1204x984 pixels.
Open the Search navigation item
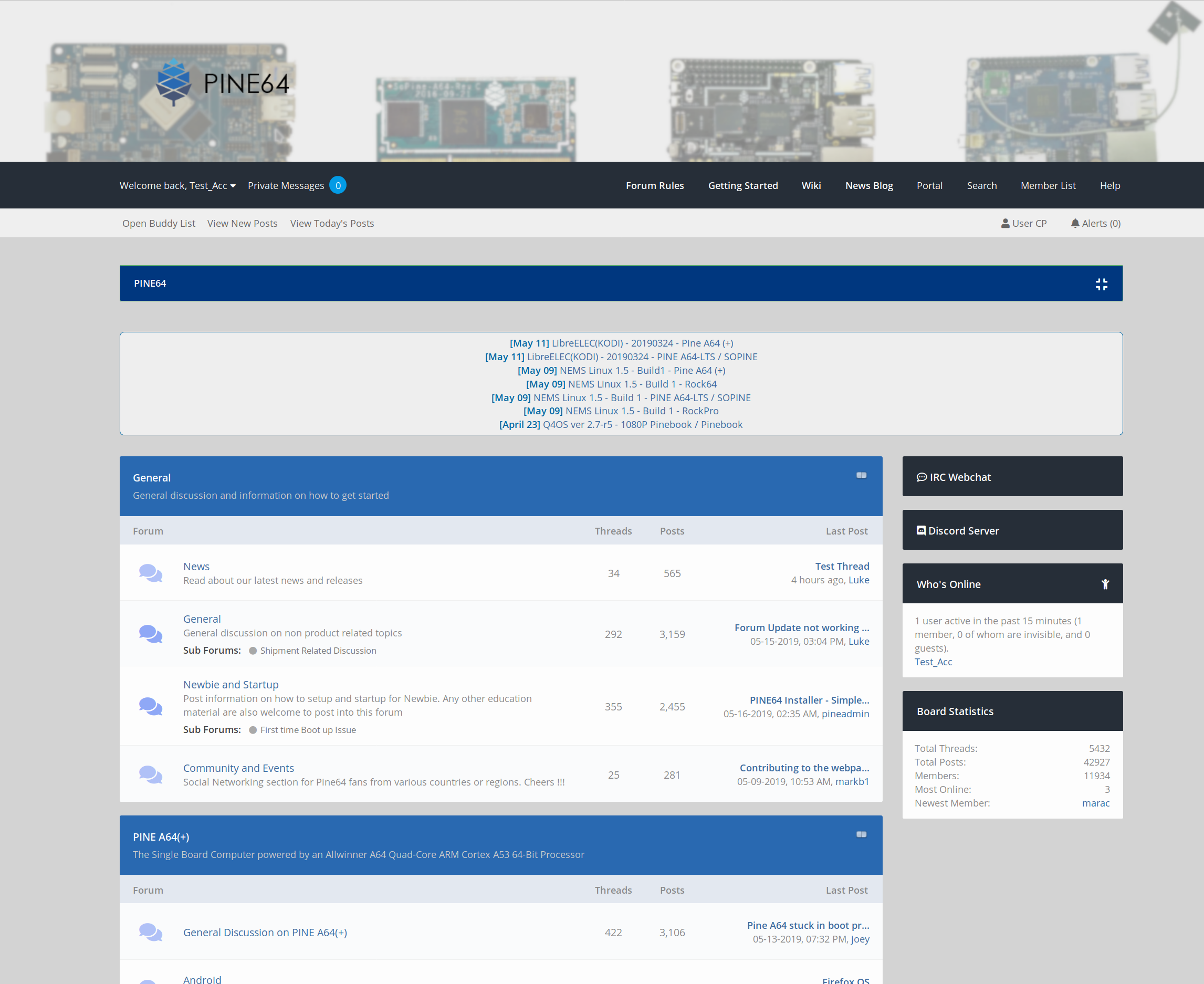[x=982, y=185]
